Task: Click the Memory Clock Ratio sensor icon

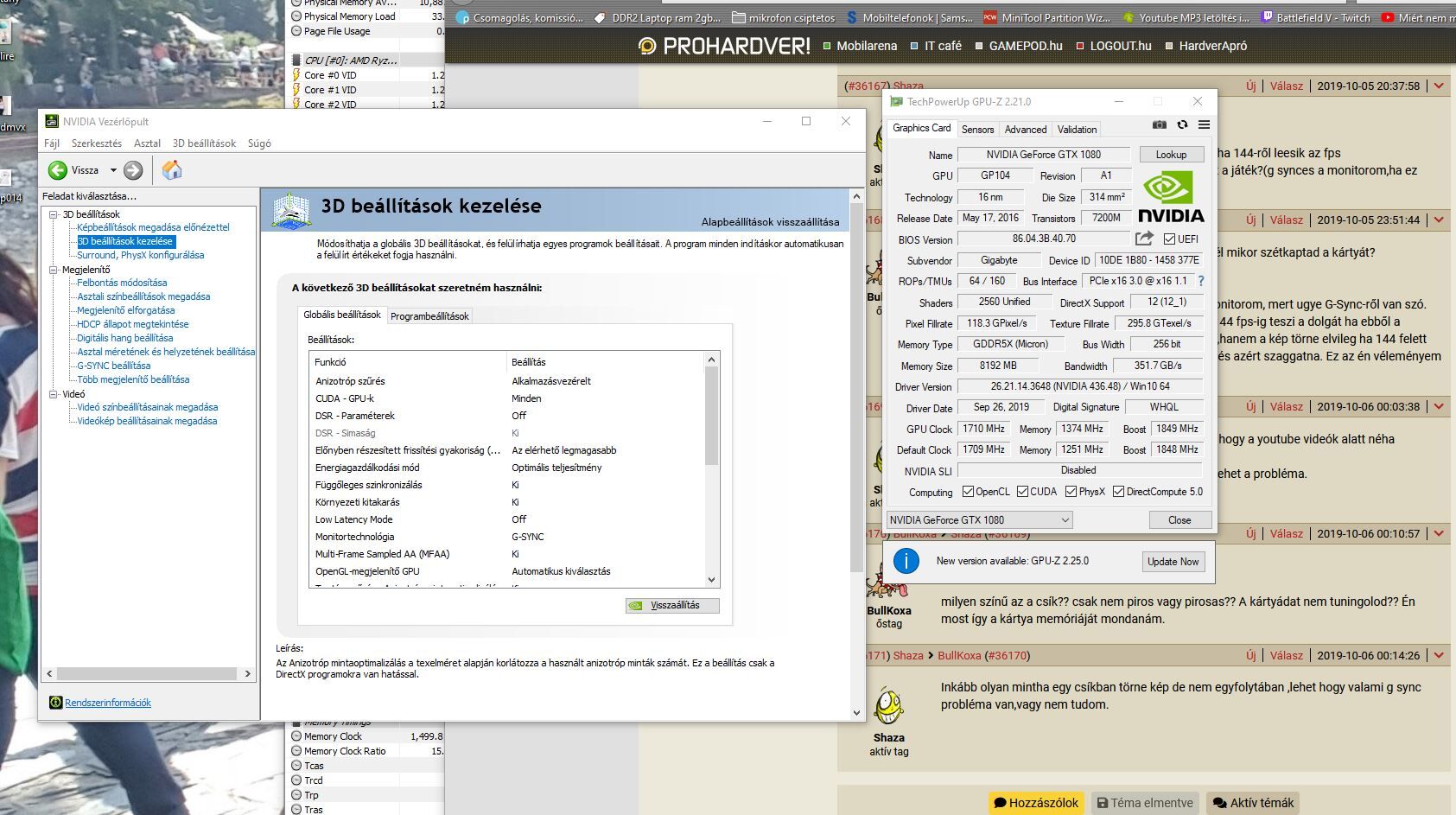Action: coord(296,751)
